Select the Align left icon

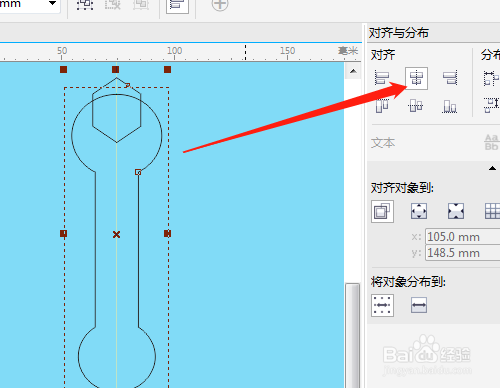[x=382, y=78]
